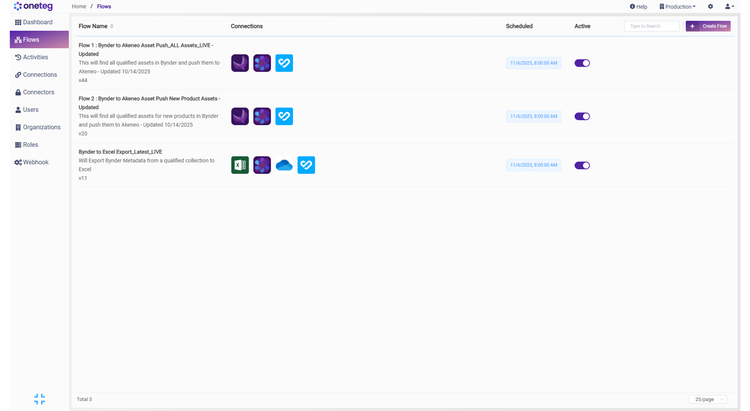This screenshot has height=411, width=750.
Task: Click the Flows breadcrumb
Action: [104, 7]
